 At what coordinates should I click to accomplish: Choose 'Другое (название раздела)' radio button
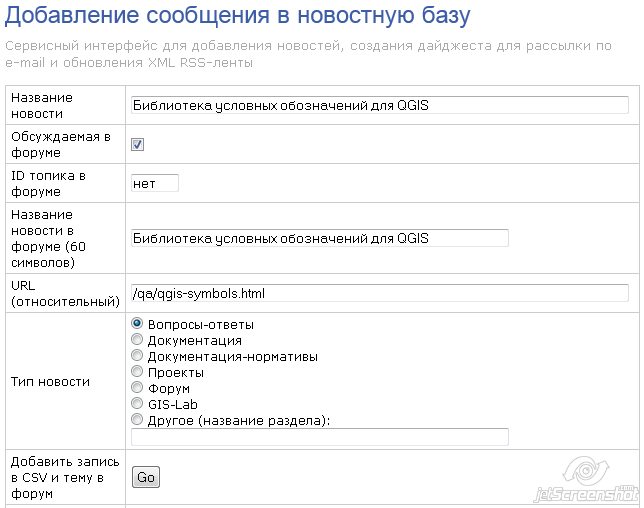pyautogui.click(x=137, y=419)
